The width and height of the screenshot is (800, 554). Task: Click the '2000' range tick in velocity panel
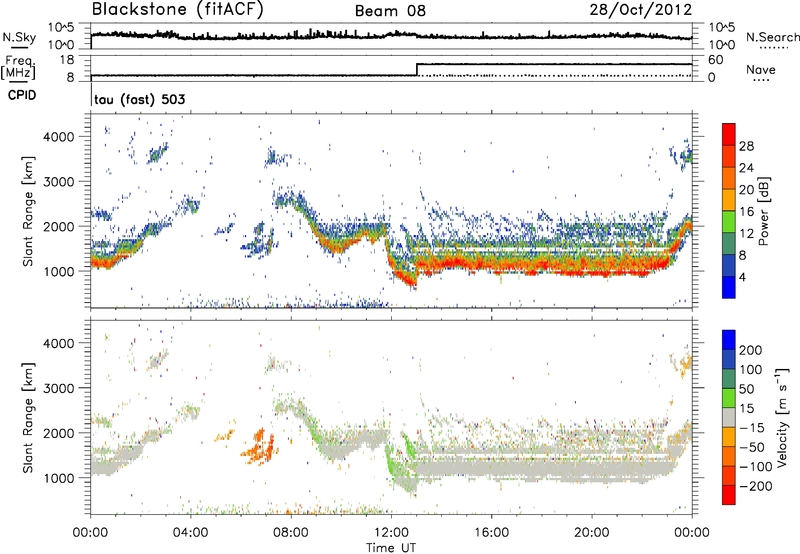click(x=58, y=433)
